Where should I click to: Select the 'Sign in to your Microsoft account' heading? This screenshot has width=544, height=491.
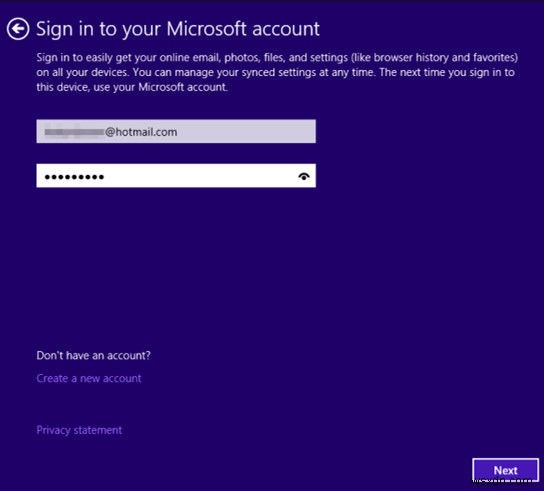point(178,29)
